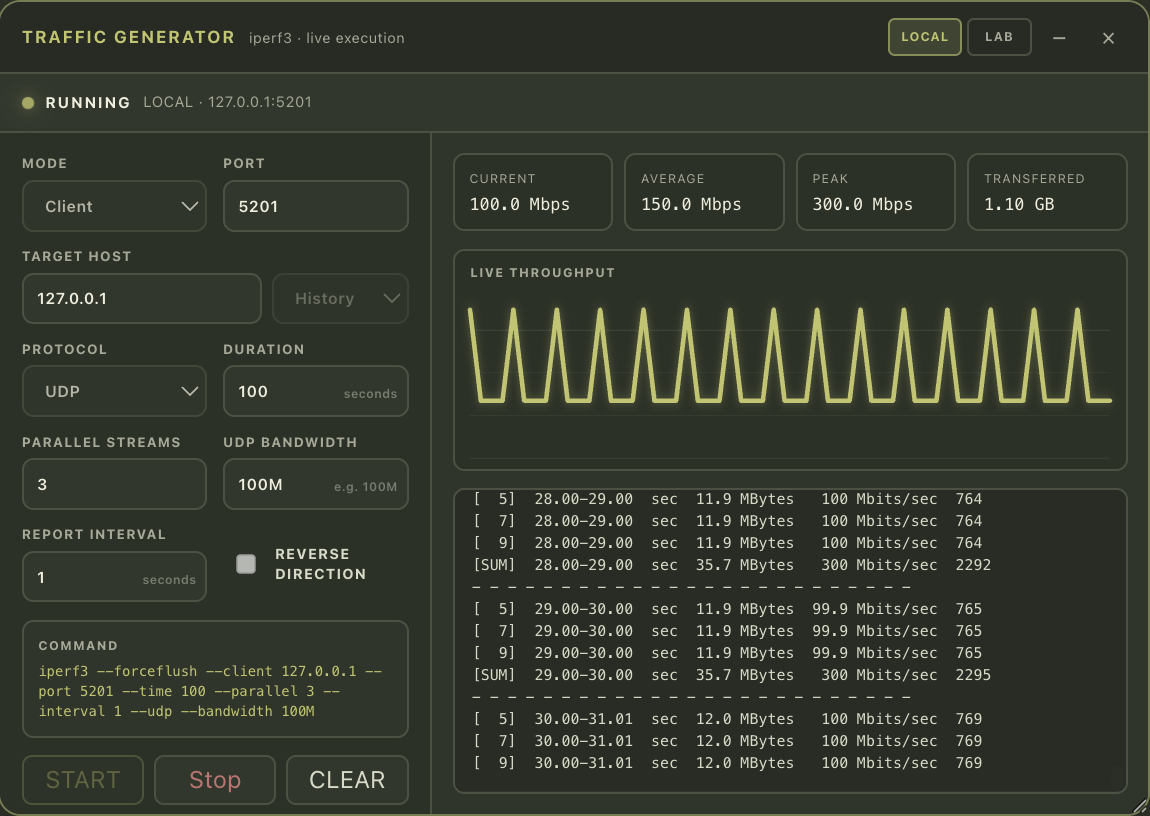Image resolution: width=1150 pixels, height=816 pixels.
Task: Switch to the LOCAL tab
Action: point(924,37)
